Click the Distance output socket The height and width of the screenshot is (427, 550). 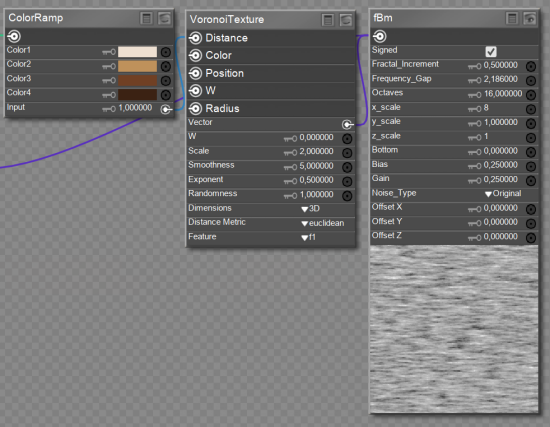point(195,38)
